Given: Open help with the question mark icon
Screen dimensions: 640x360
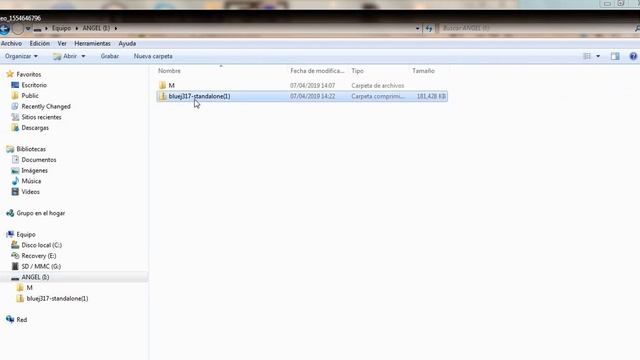Looking at the screenshot, I should coord(633,56).
